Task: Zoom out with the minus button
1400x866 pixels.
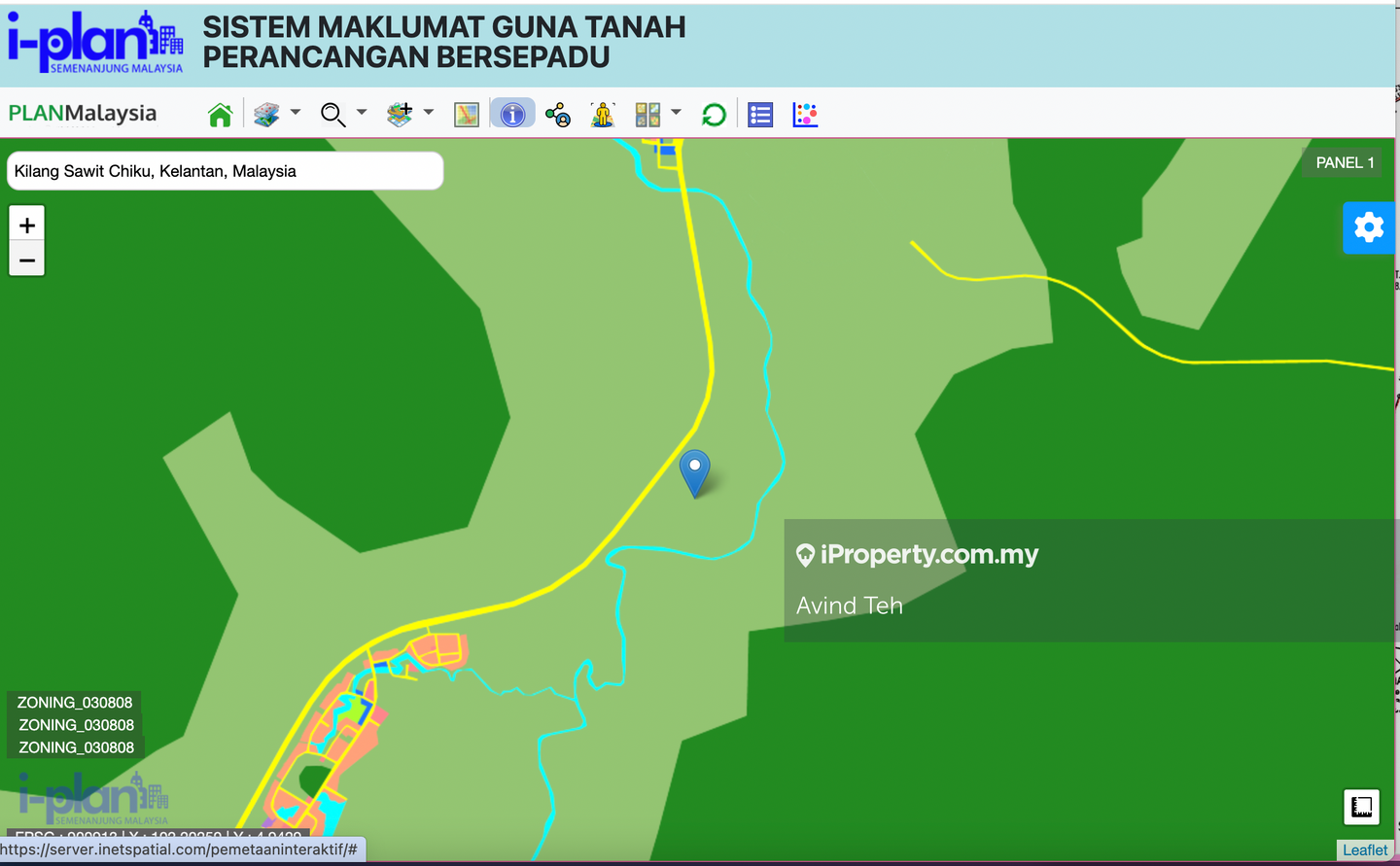Action: coord(27,260)
